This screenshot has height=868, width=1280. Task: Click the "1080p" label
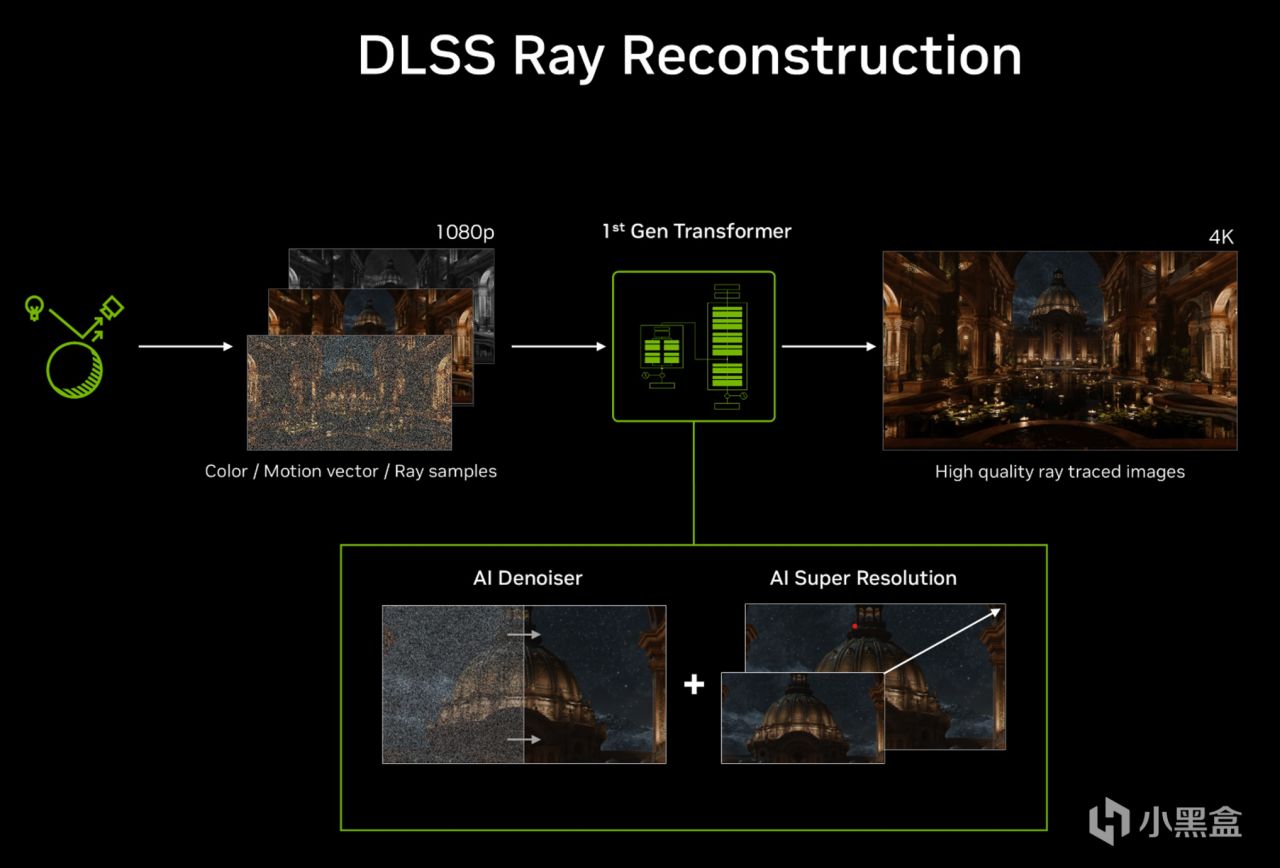[464, 232]
